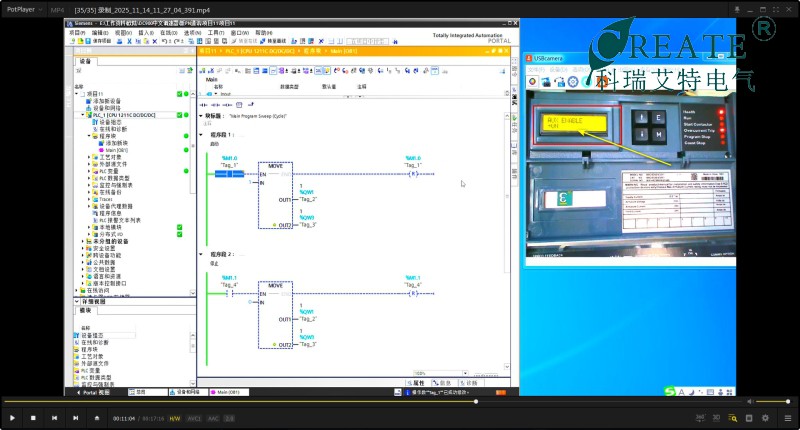Adjust the PotPlayer volume slider
Screen dimensions: 800x430
pos(773,401)
